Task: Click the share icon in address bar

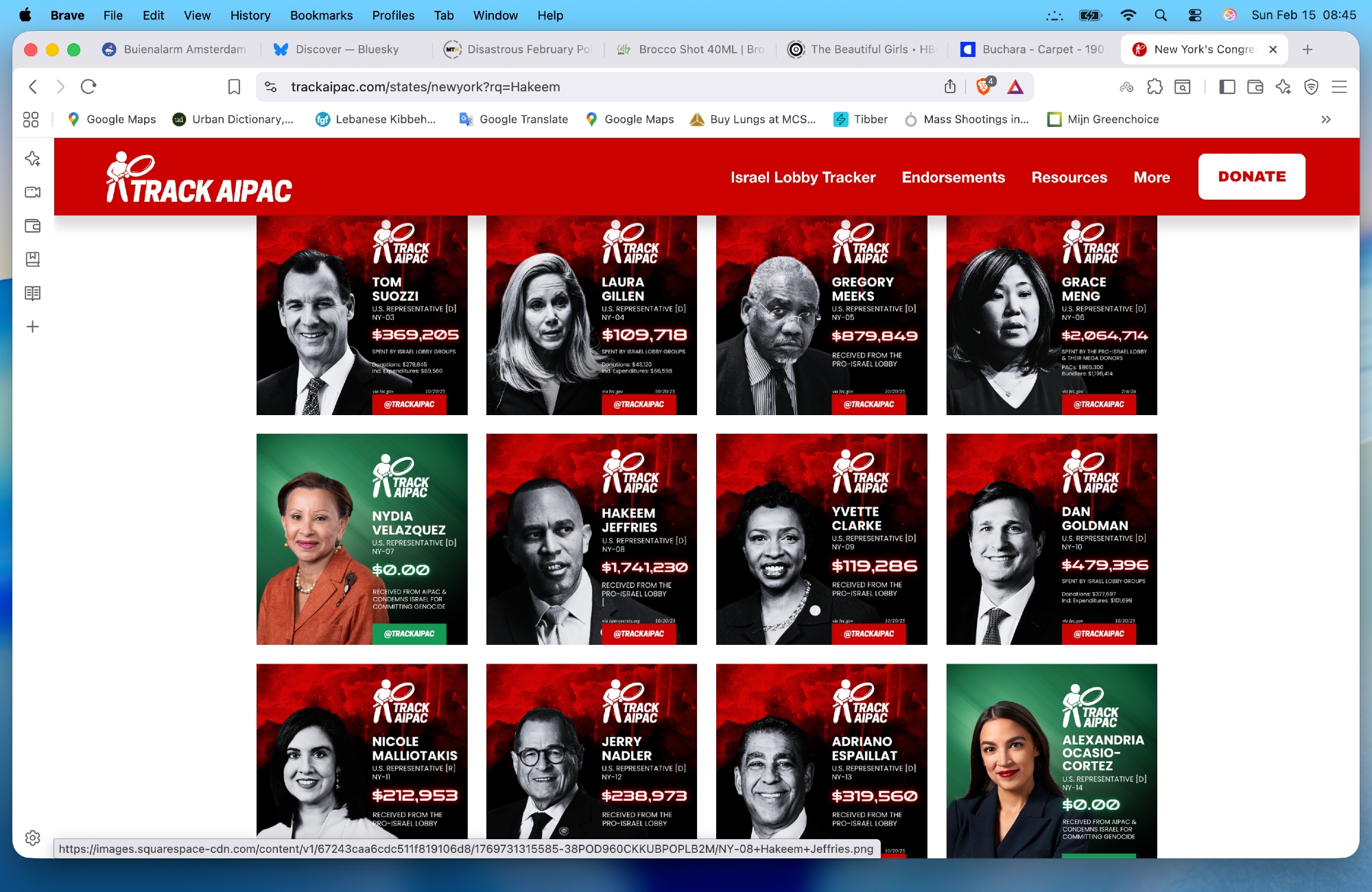Action: (x=949, y=86)
